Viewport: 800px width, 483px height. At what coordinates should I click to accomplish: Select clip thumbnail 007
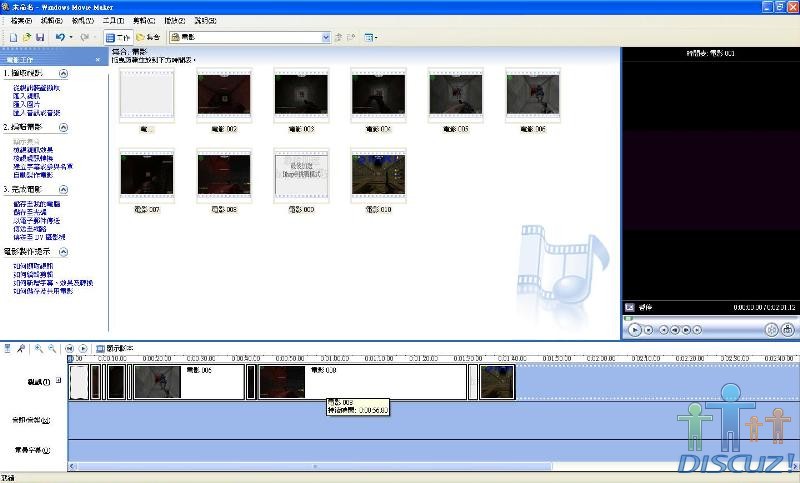[147, 175]
